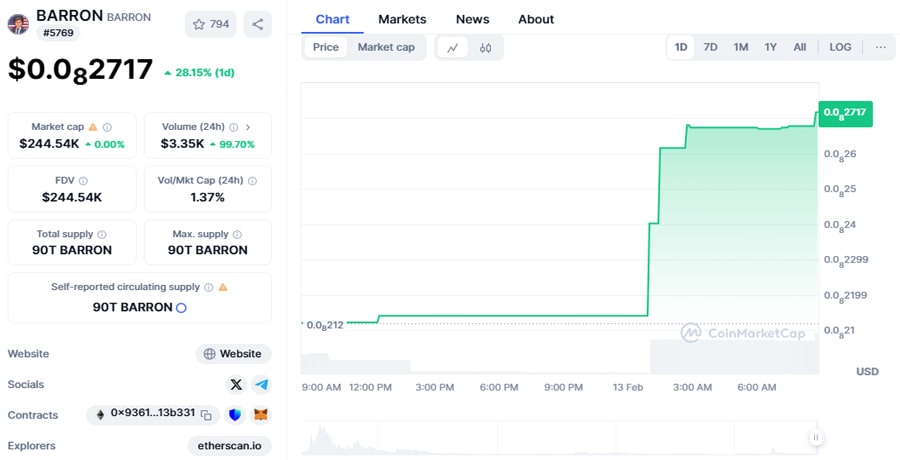Open the Market cap info tooltip icon
This screenshot has width=900, height=460.
(x=107, y=127)
